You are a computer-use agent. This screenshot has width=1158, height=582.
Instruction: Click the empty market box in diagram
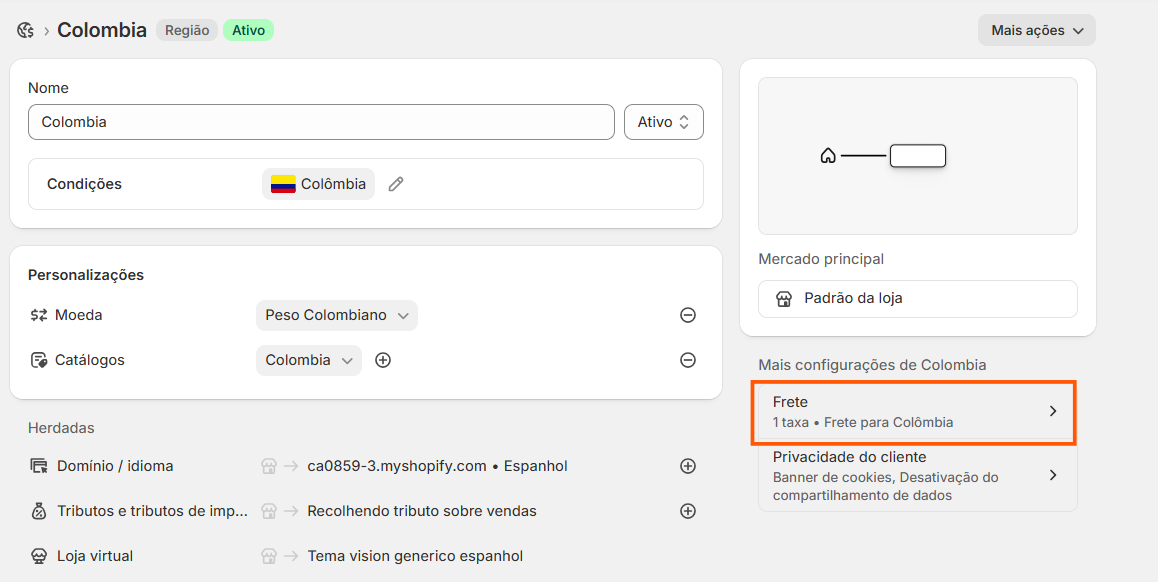pyautogui.click(x=917, y=156)
